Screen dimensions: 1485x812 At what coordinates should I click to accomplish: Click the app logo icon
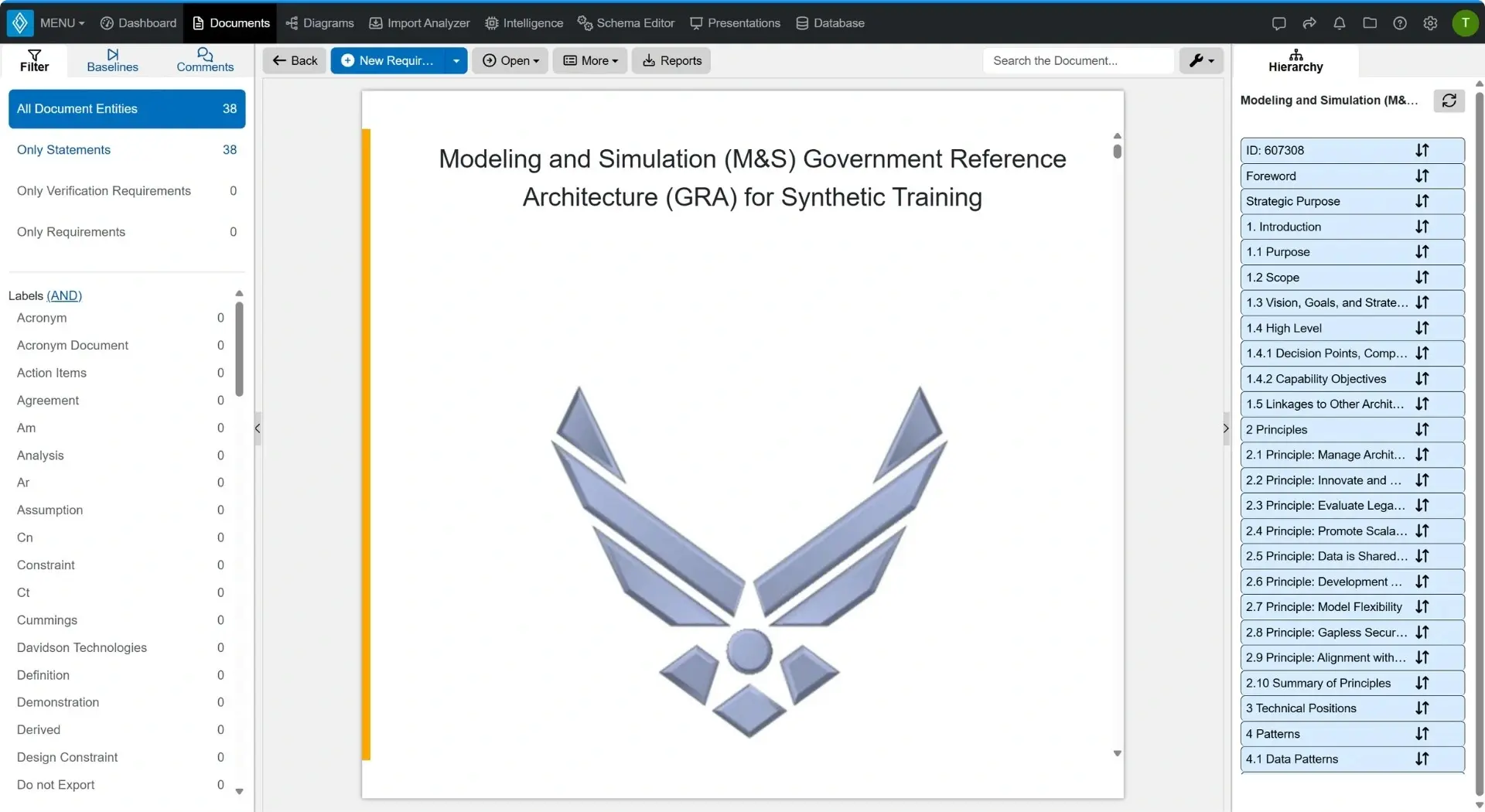[20, 22]
